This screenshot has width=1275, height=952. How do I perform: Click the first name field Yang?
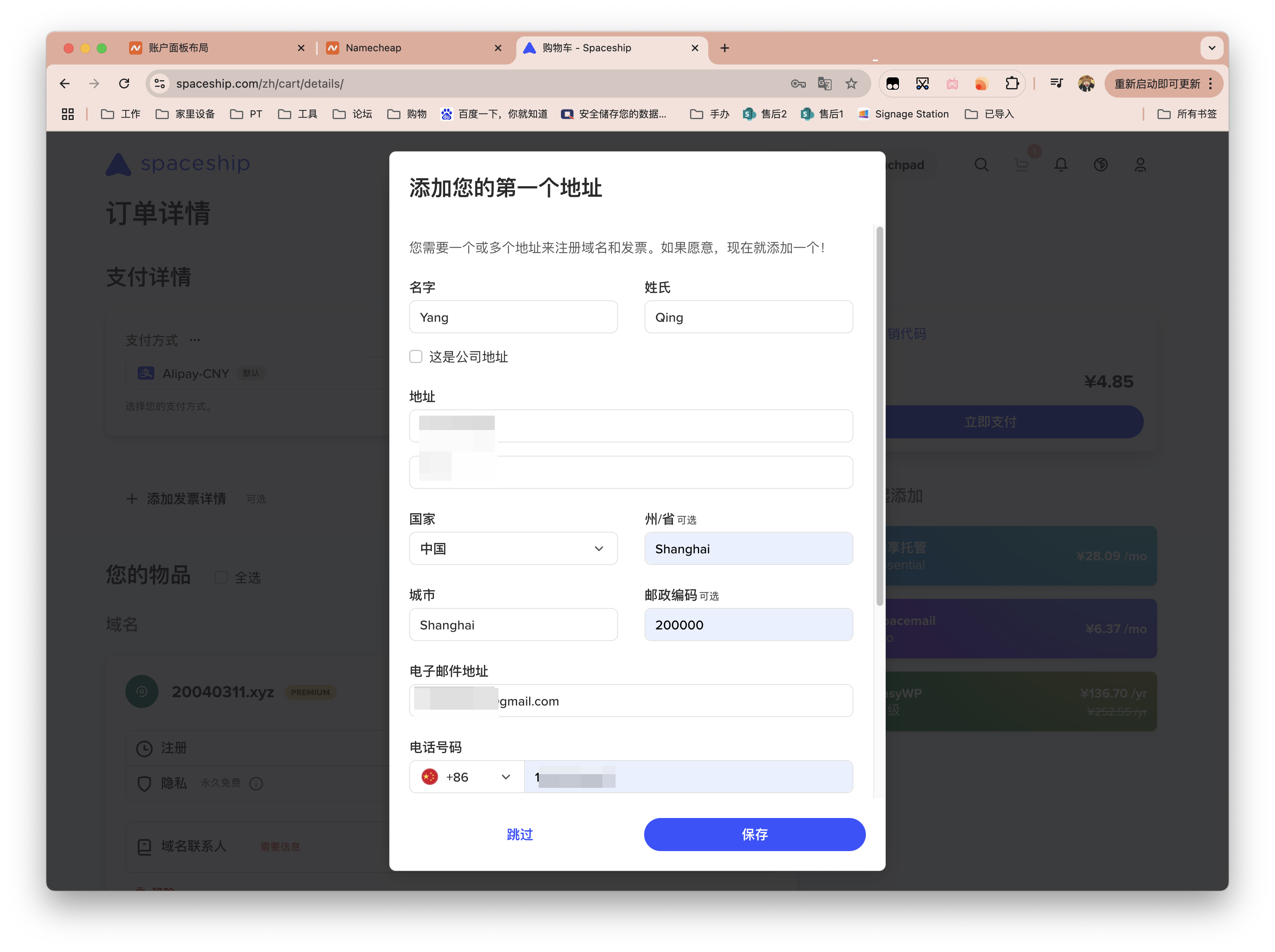click(x=513, y=317)
